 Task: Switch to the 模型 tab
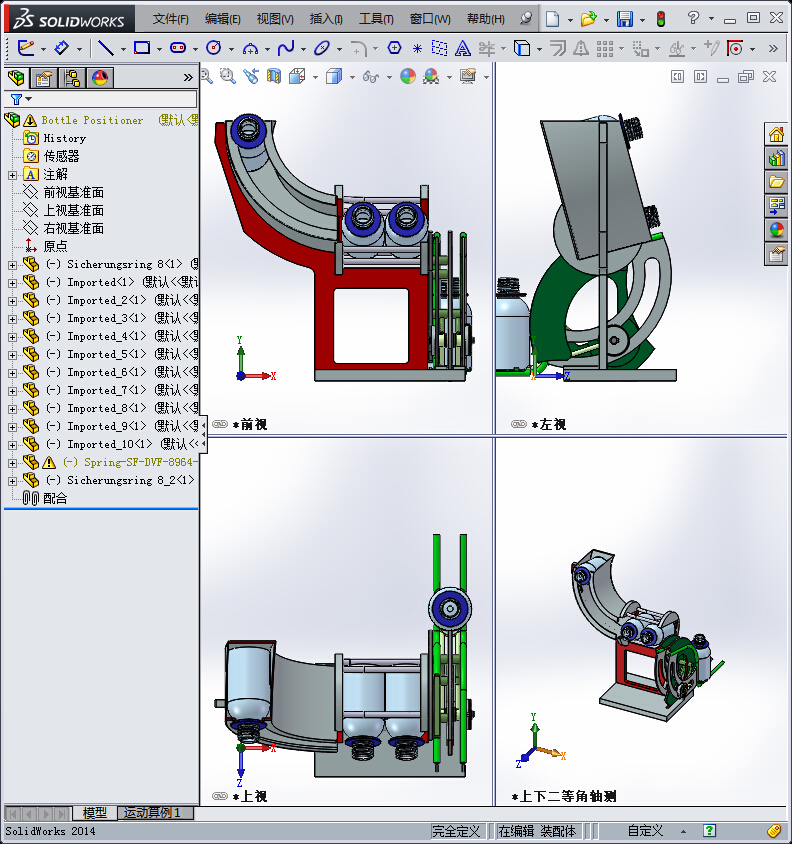click(95, 813)
